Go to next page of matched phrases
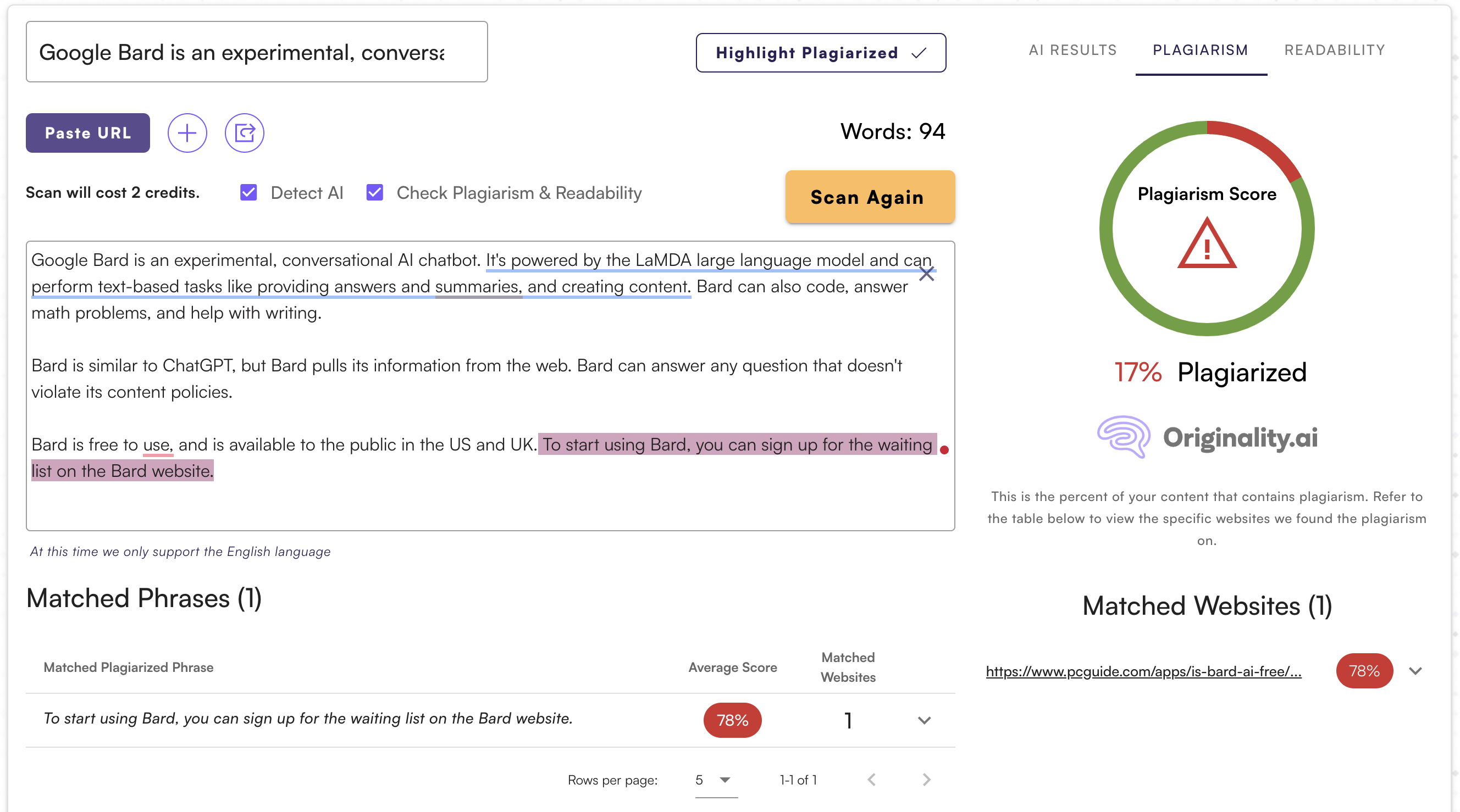Image resolution: width=1460 pixels, height=812 pixels. coord(926,780)
